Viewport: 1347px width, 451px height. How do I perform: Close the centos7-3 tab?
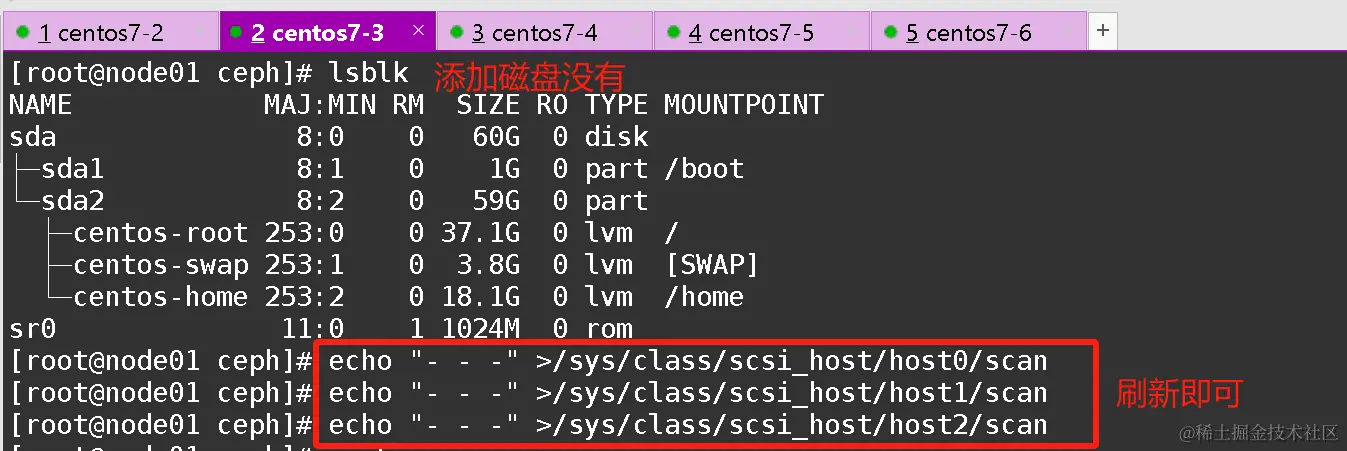pos(418,30)
